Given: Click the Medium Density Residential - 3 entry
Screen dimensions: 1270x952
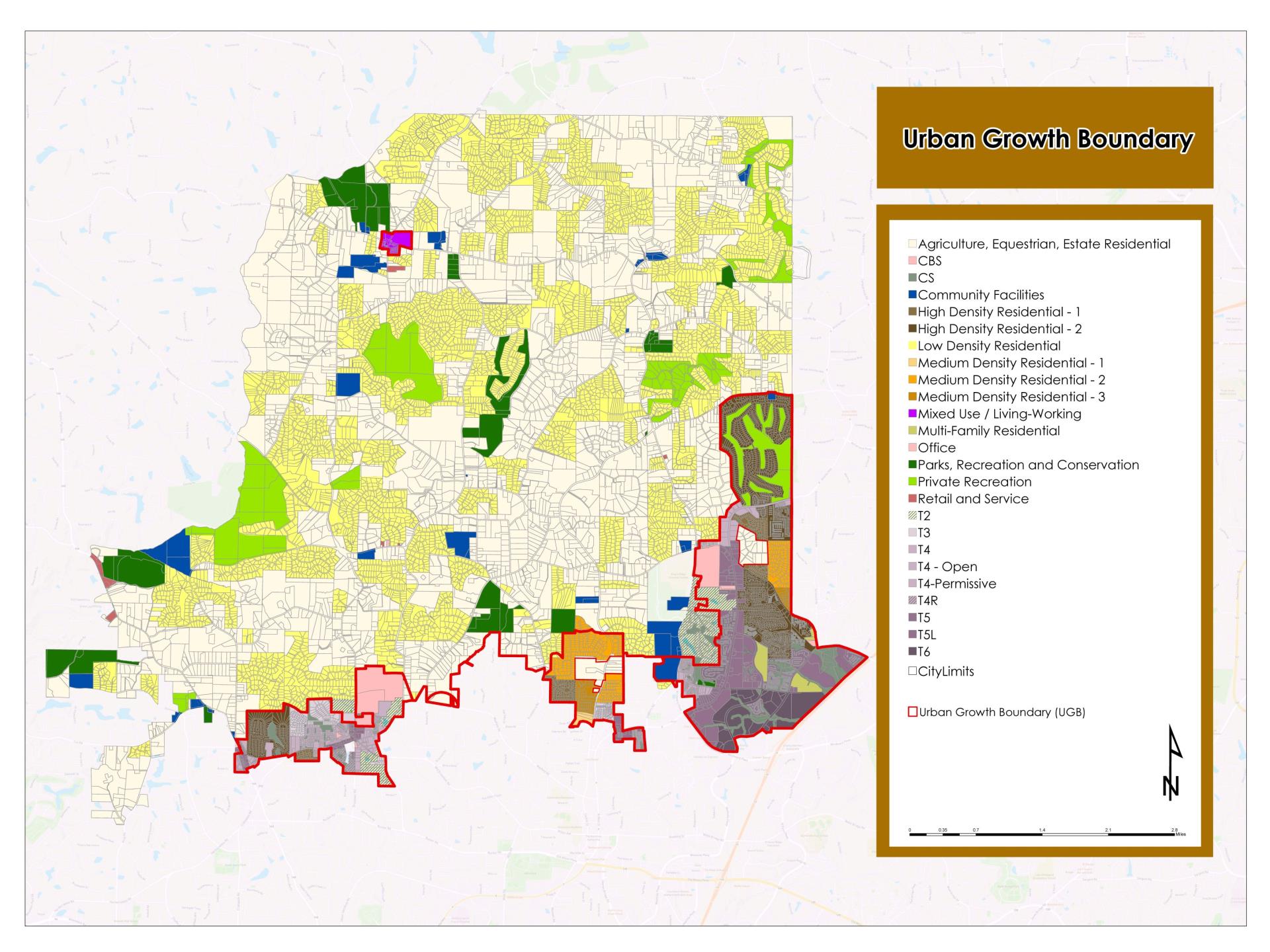Looking at the screenshot, I should (x=1007, y=397).
